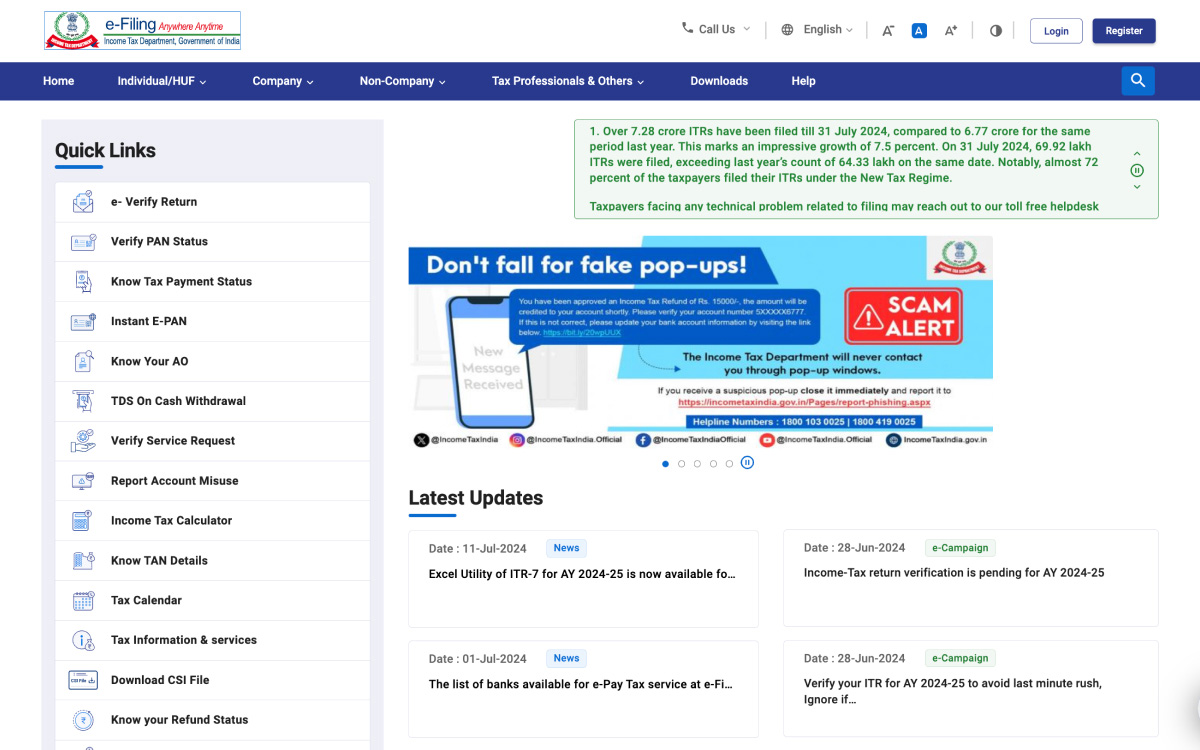1200x750 pixels.
Task: Select the second carousel indicator dot
Action: tap(681, 463)
